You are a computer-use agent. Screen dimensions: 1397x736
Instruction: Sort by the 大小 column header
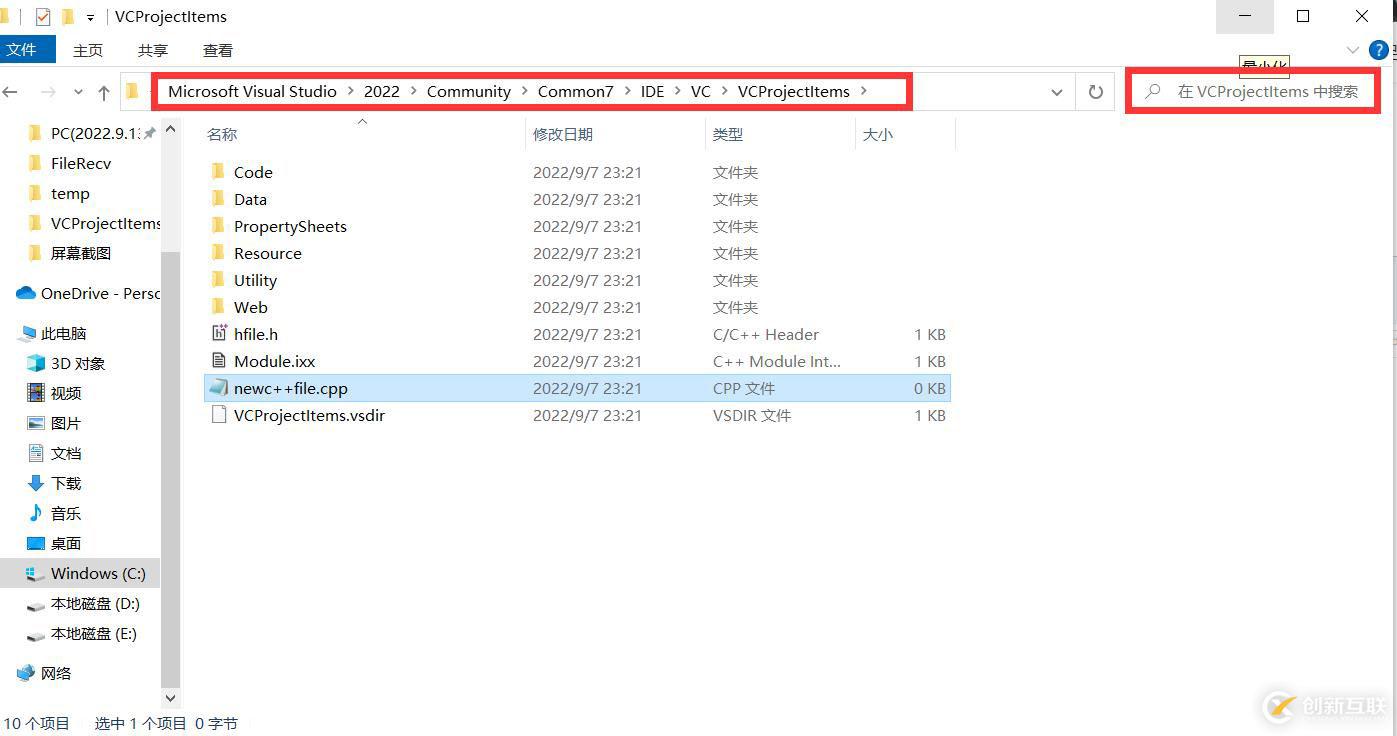[877, 134]
